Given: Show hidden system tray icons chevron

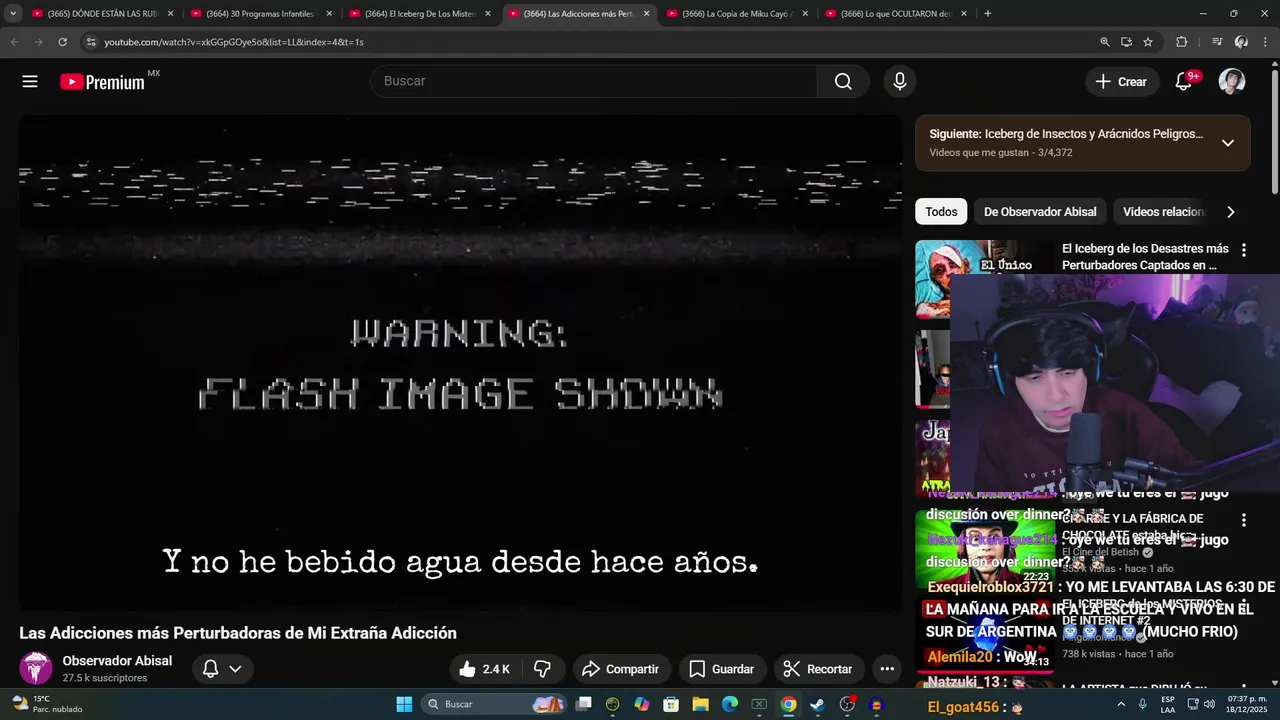Looking at the screenshot, I should point(1119,704).
